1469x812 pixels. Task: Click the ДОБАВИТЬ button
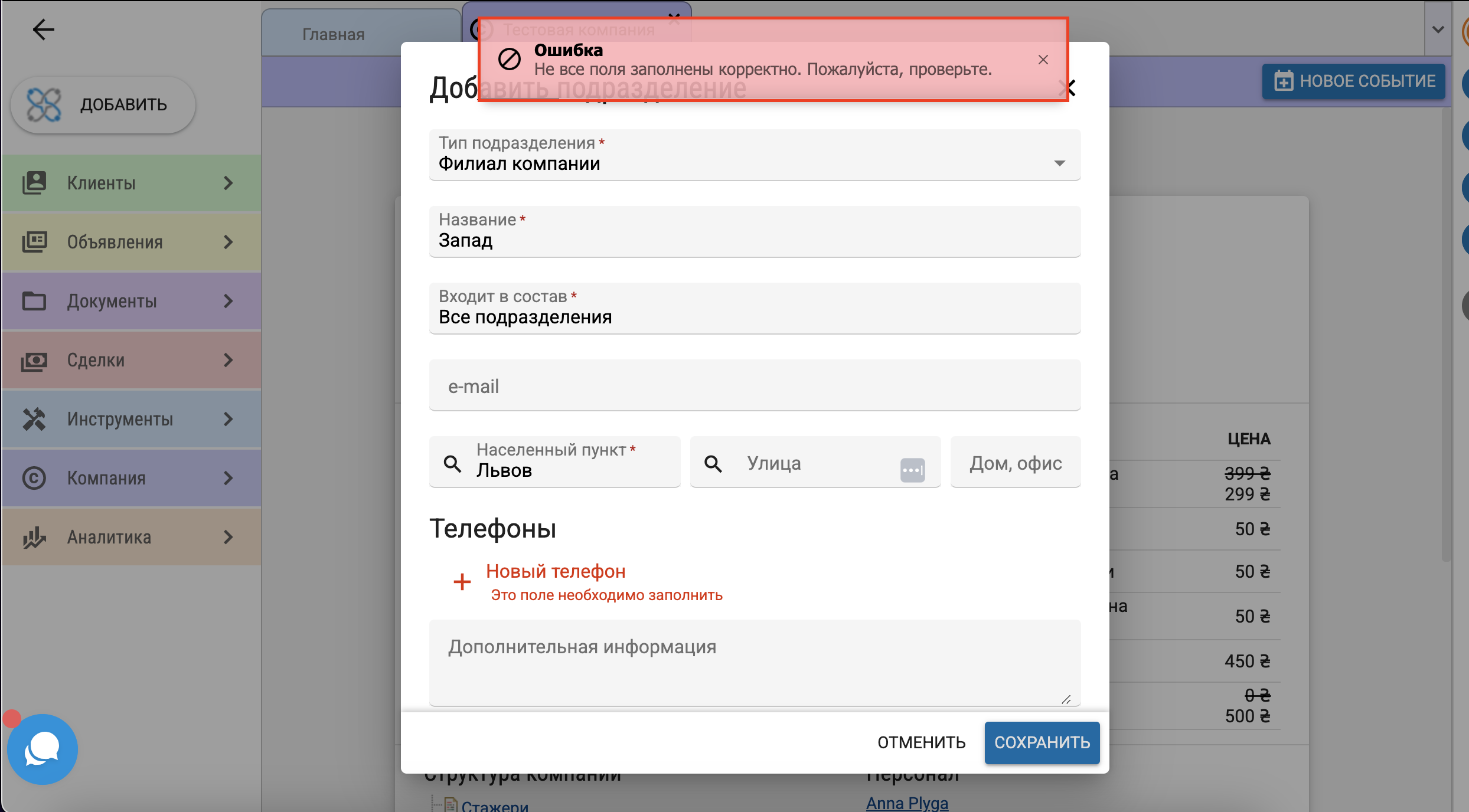coord(103,105)
